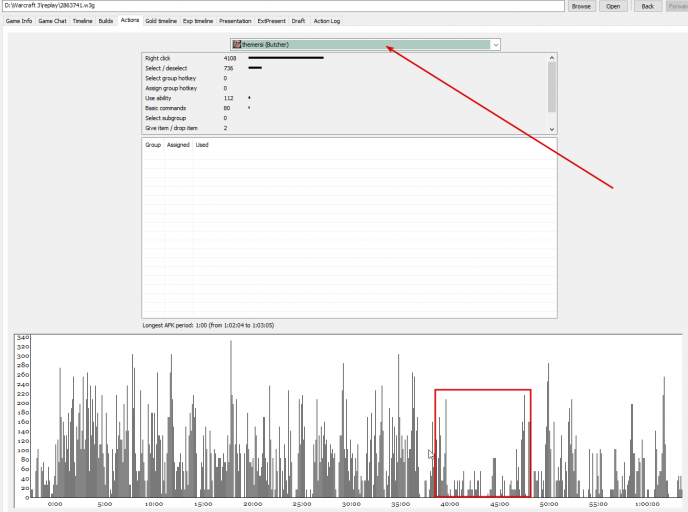688x512 pixels.
Task: Click the Group column header
Action: [x=153, y=145]
